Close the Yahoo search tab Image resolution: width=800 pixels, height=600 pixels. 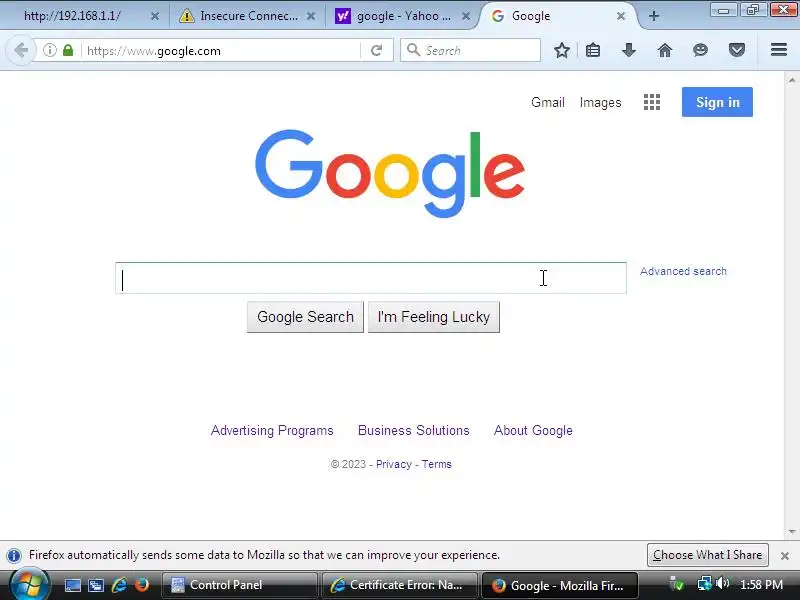(x=466, y=16)
